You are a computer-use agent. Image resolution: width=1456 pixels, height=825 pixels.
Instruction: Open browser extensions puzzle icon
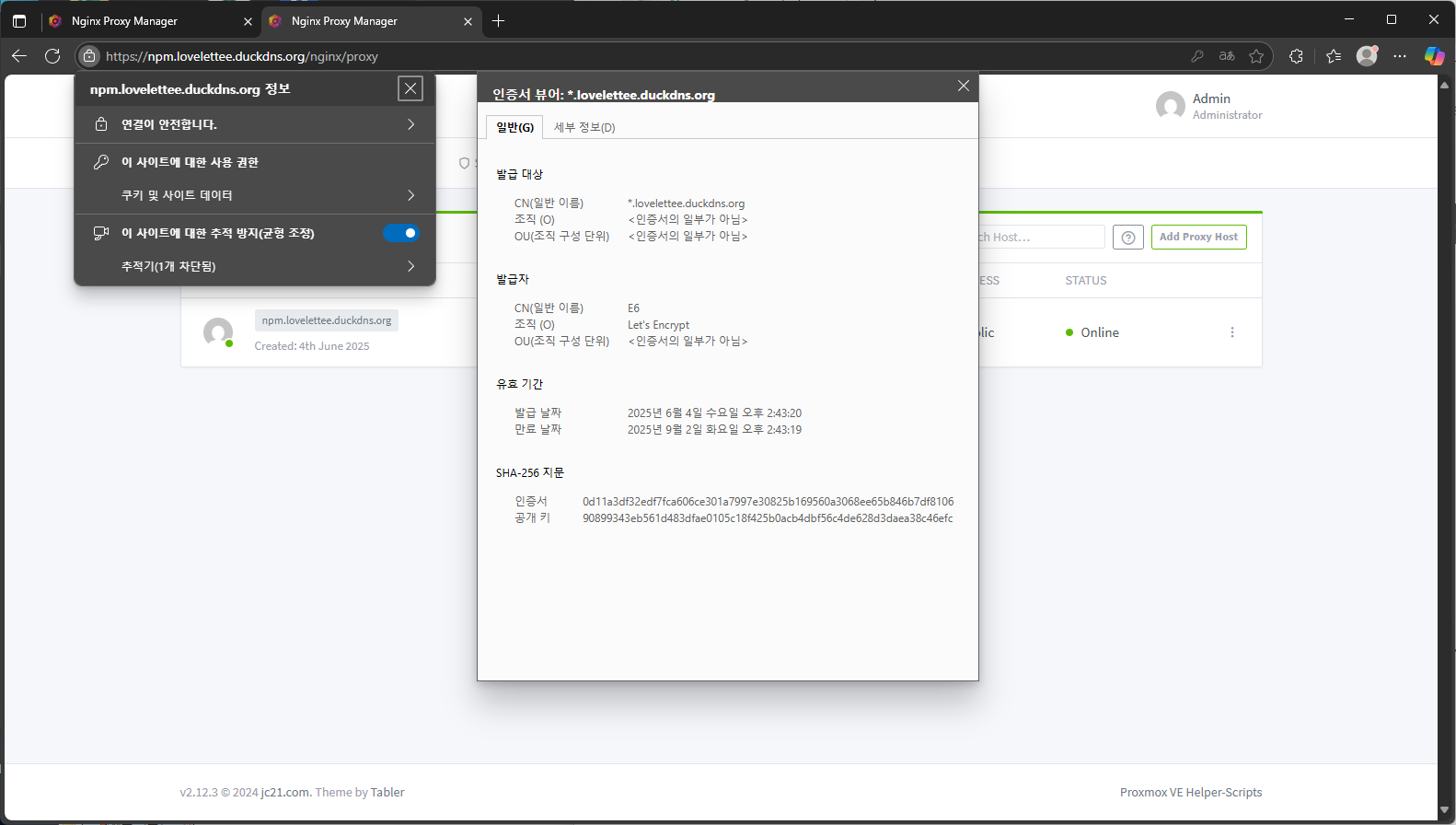[x=1297, y=56]
